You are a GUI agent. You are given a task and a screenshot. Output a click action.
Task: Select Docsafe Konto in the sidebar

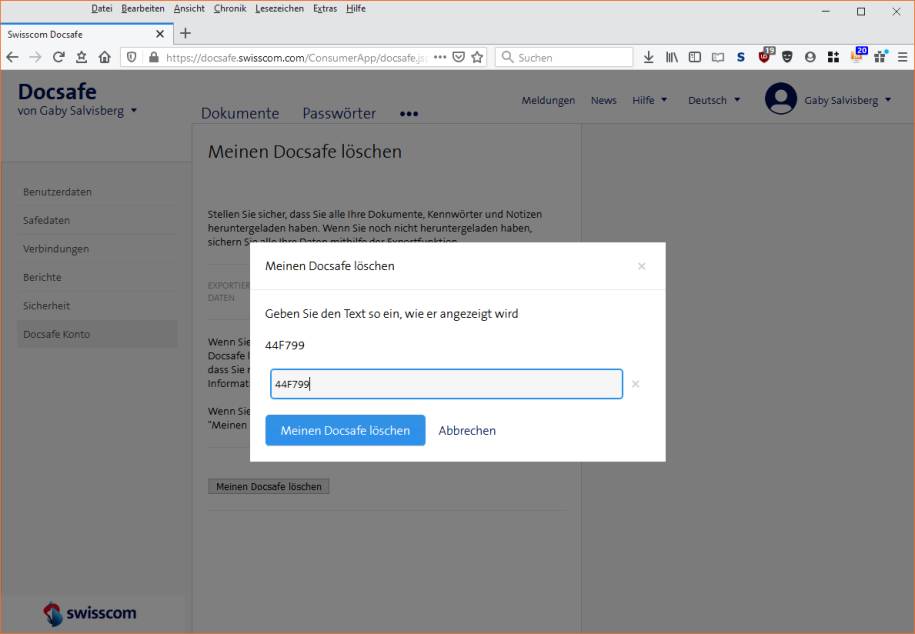pyautogui.click(x=97, y=334)
